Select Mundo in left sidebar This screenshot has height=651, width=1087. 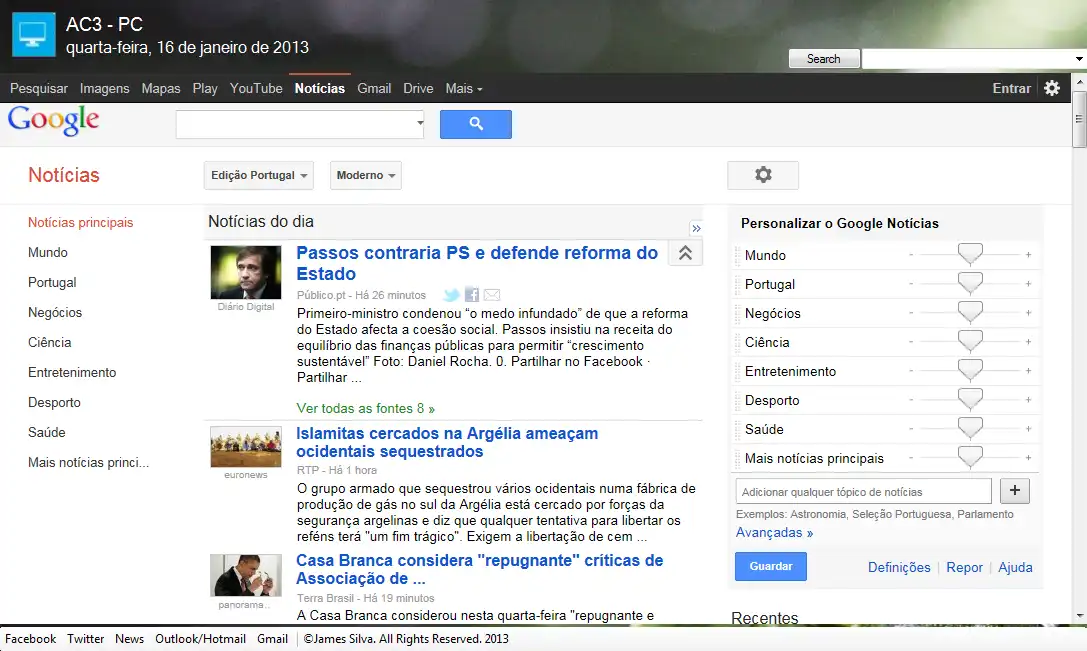click(48, 252)
